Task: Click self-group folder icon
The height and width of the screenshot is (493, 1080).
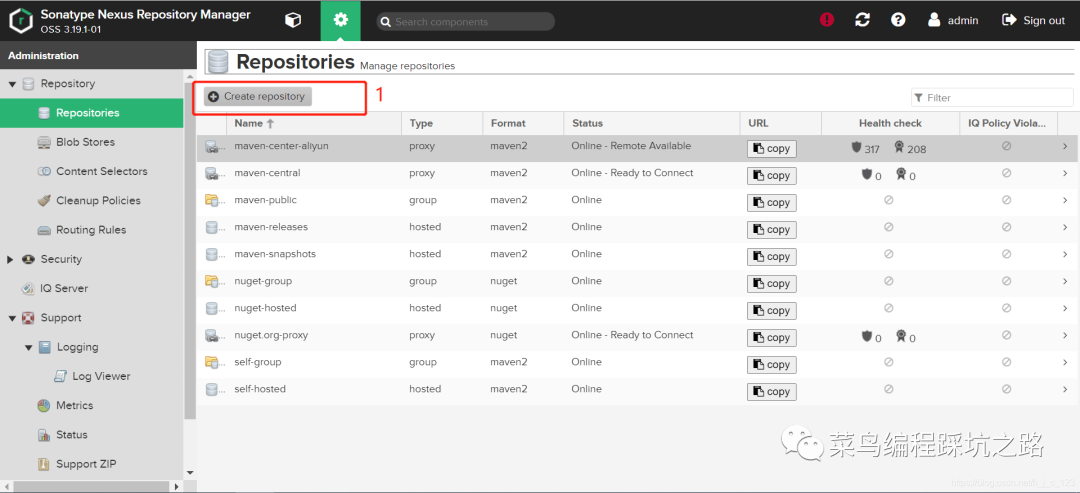Action: [x=211, y=362]
